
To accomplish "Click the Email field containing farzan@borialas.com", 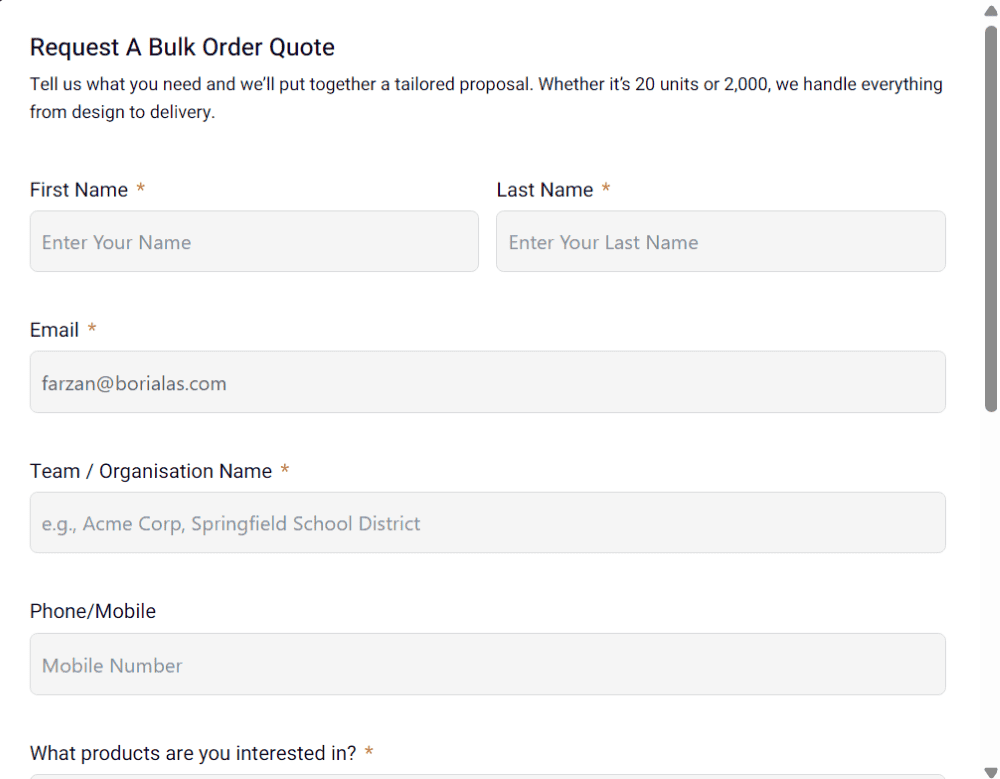I will 487,382.
